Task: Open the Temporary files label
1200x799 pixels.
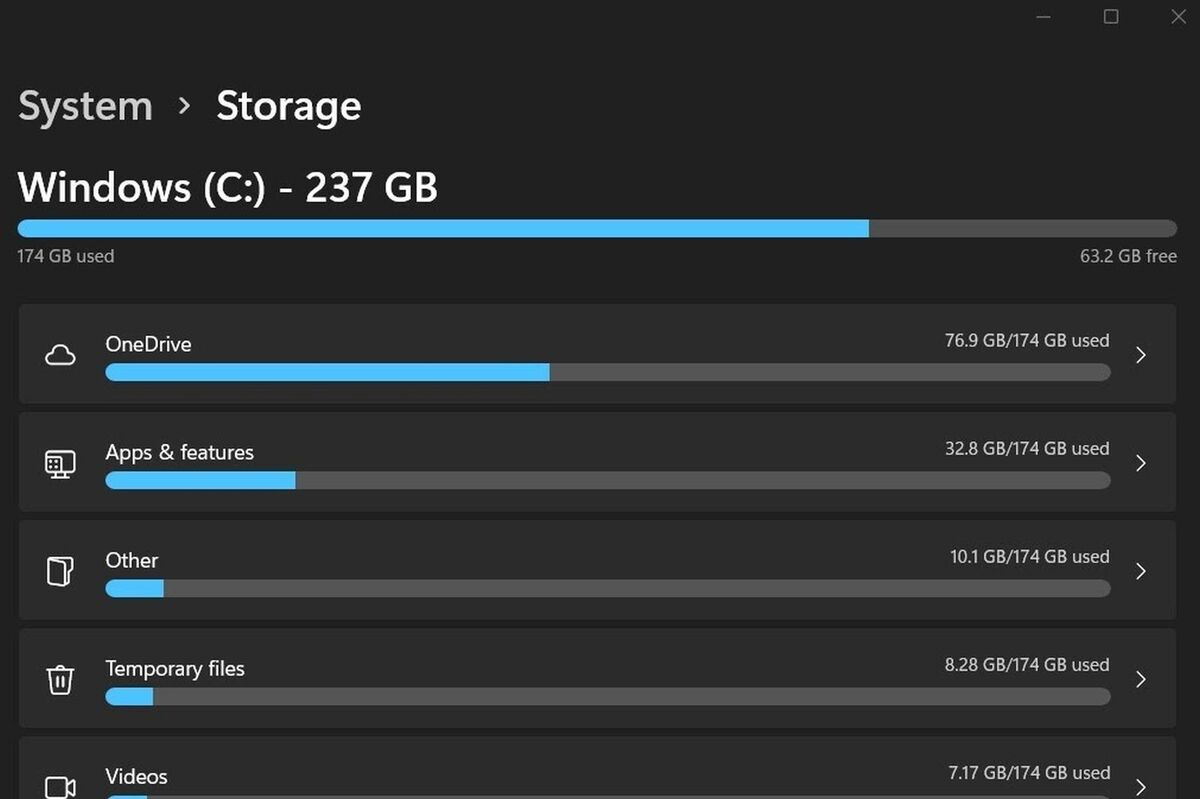Action: point(175,669)
